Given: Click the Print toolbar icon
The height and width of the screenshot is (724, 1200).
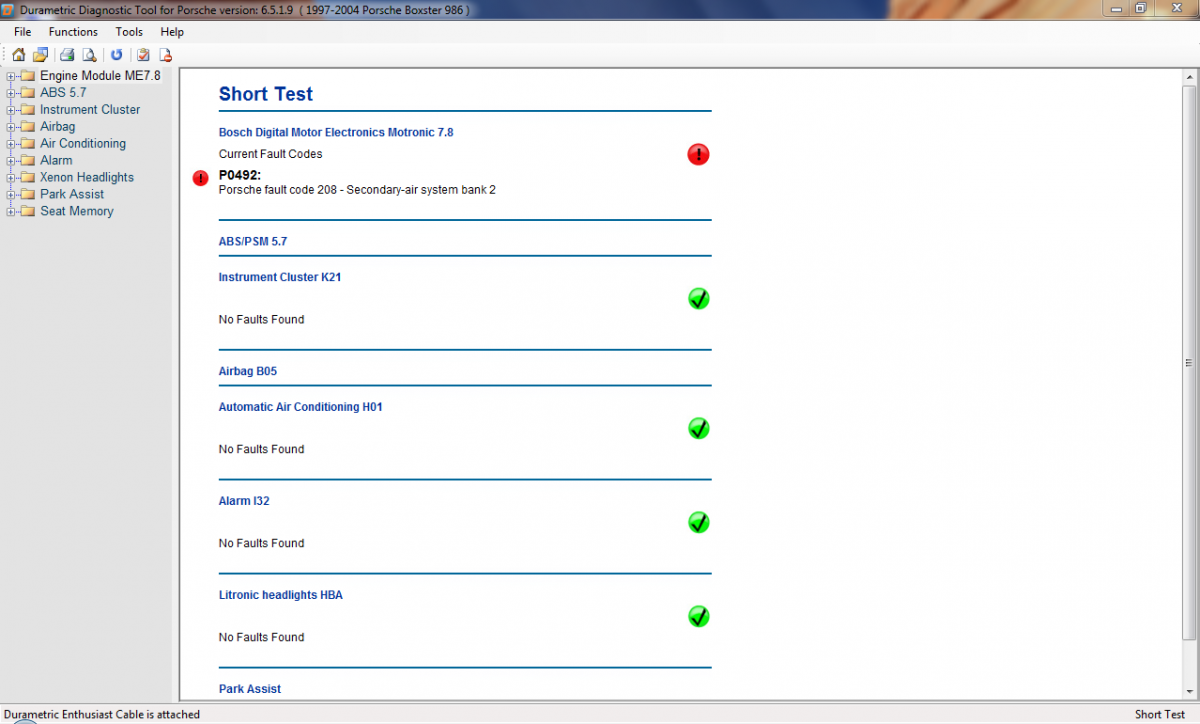Looking at the screenshot, I should (x=67, y=55).
